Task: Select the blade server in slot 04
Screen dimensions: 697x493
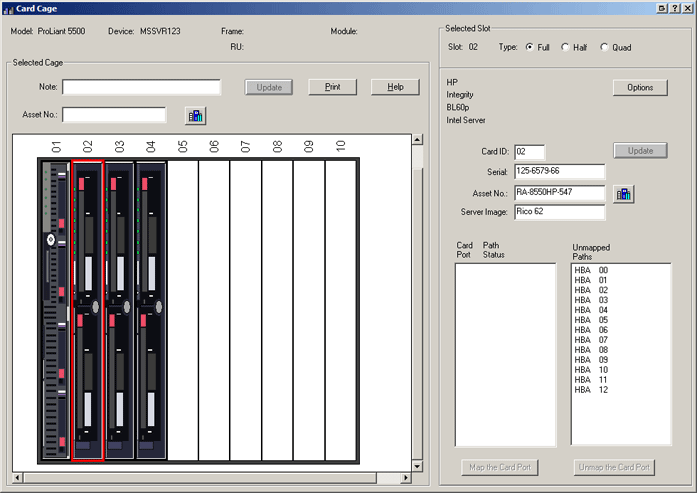Action: (151, 310)
